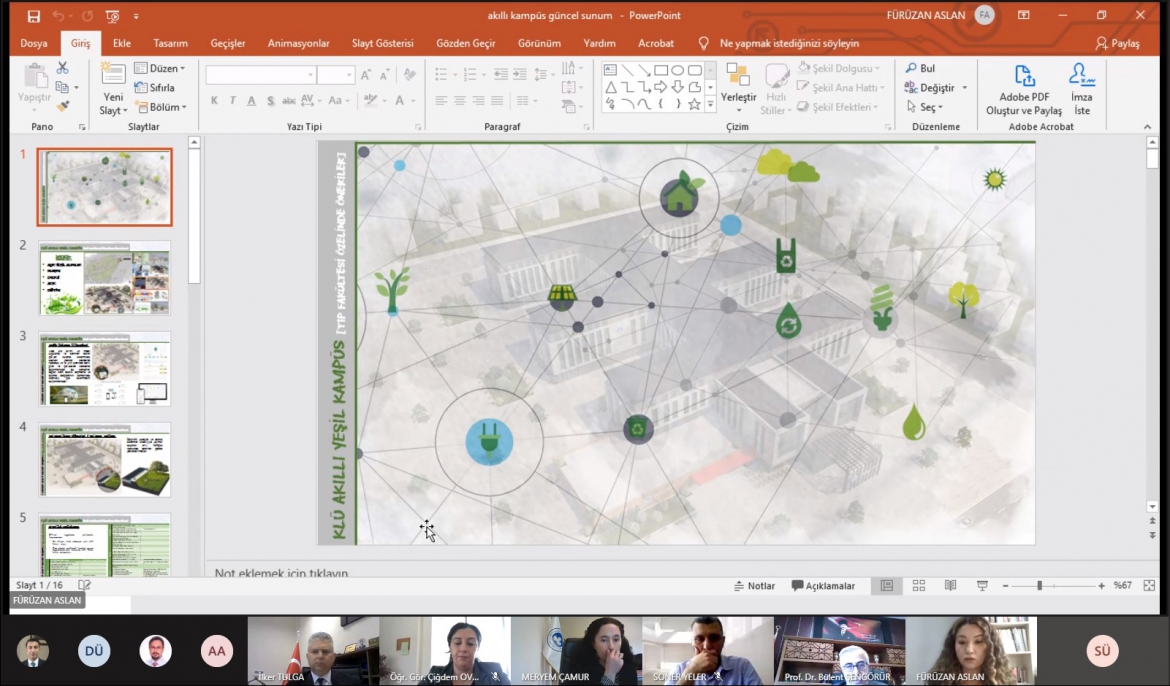The height and width of the screenshot is (686, 1170).
Task: Switch to reading view in status bar
Action: [x=950, y=586]
